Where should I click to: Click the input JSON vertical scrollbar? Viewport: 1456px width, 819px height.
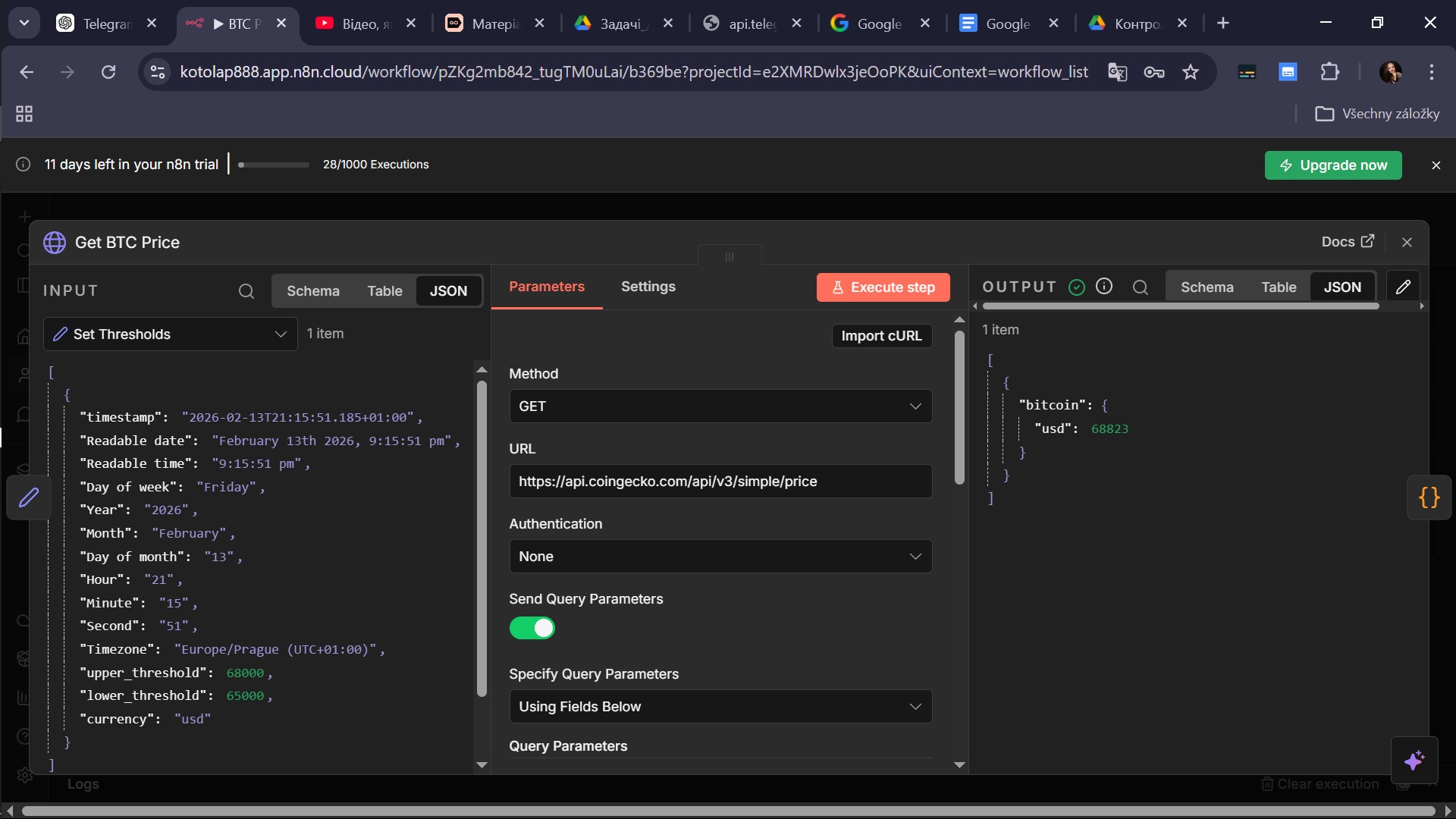pyautogui.click(x=482, y=538)
